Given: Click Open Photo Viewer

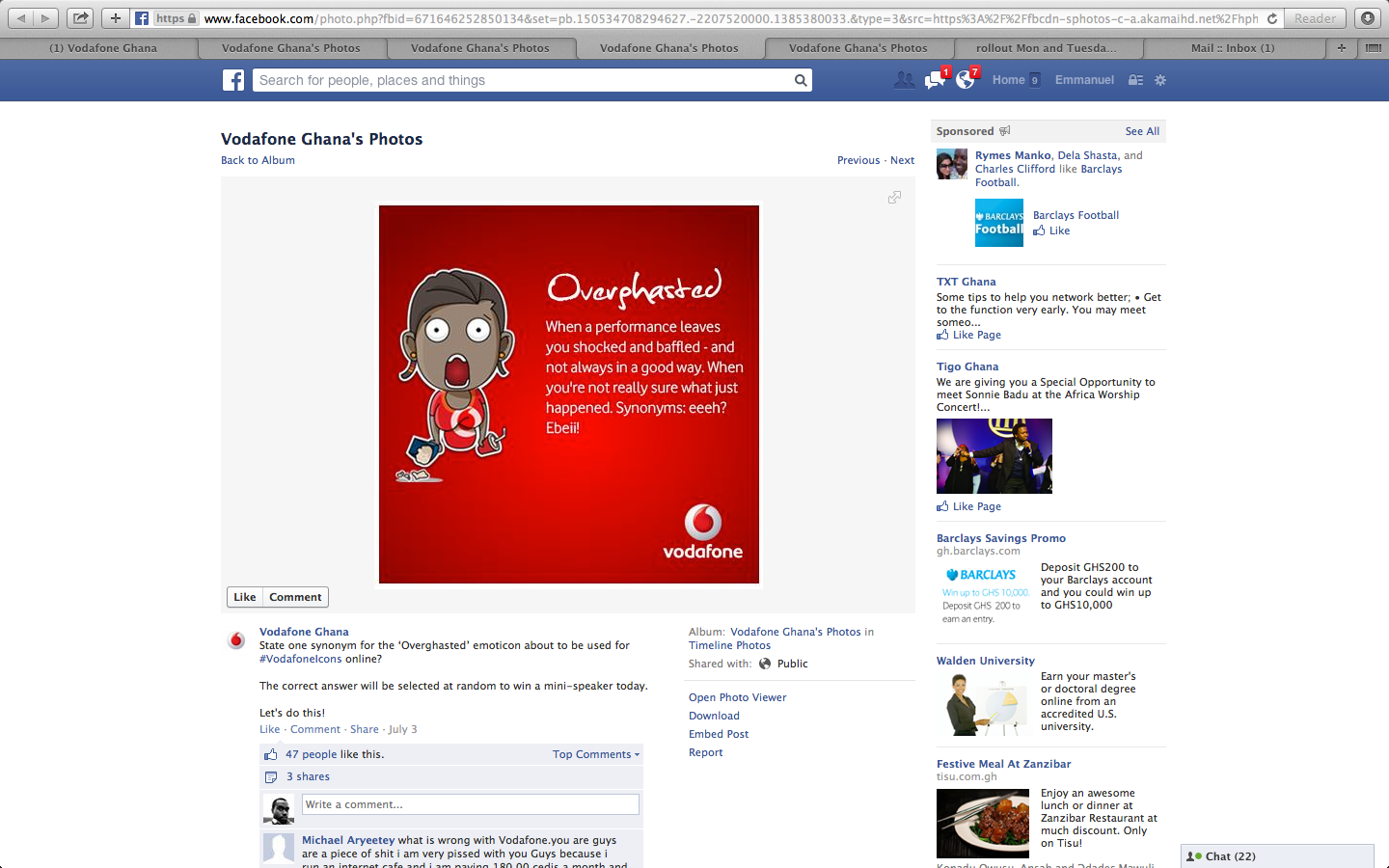Looking at the screenshot, I should 738,697.
